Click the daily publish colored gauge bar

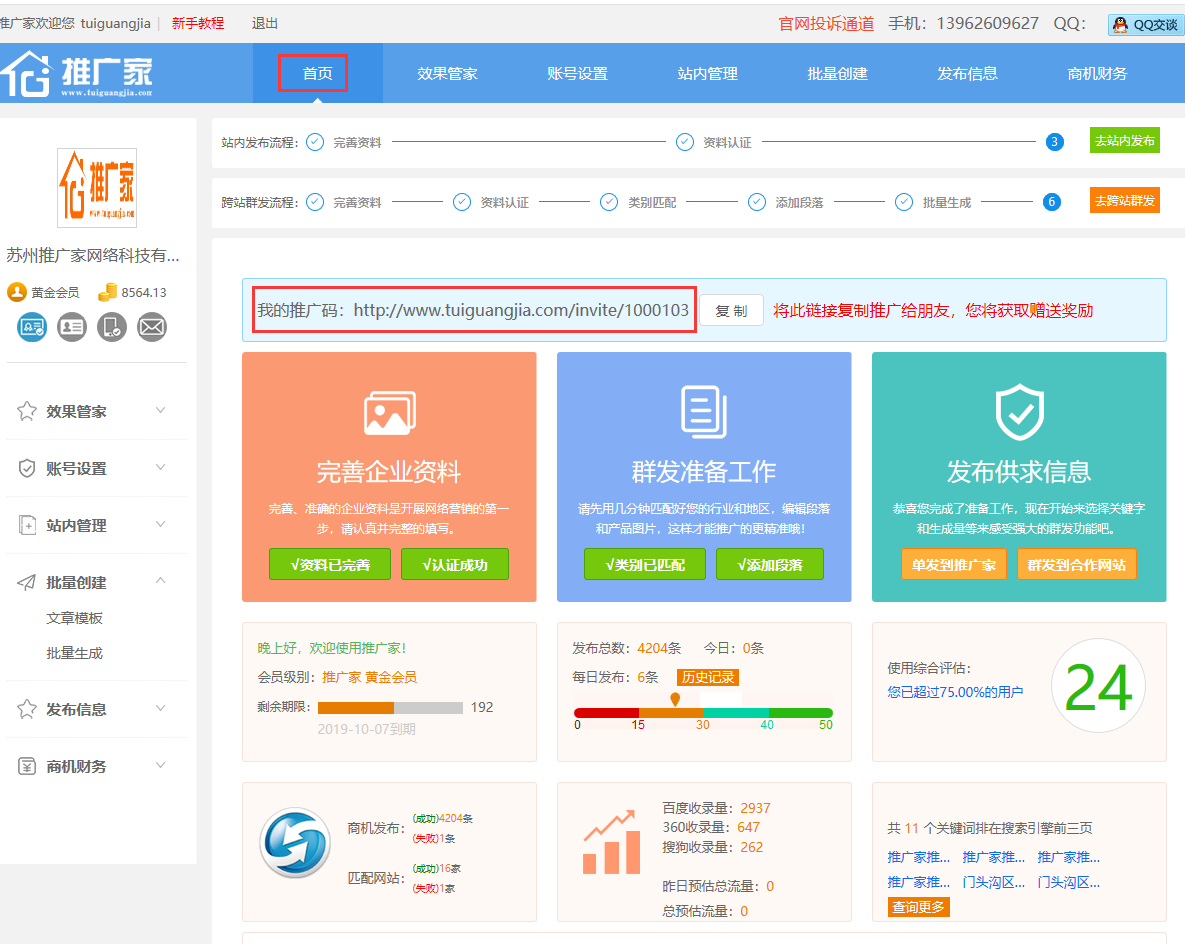point(703,713)
